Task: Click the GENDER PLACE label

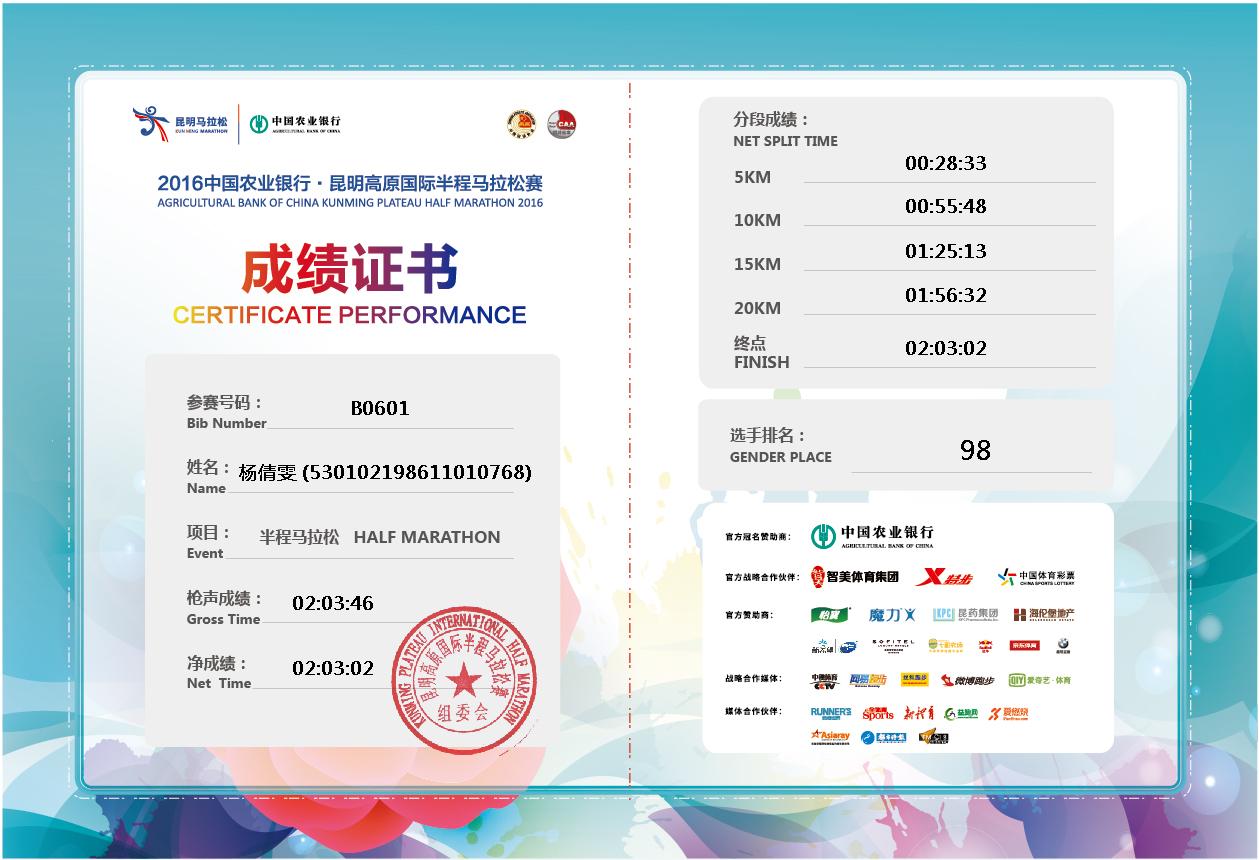Action: pyautogui.click(x=781, y=457)
